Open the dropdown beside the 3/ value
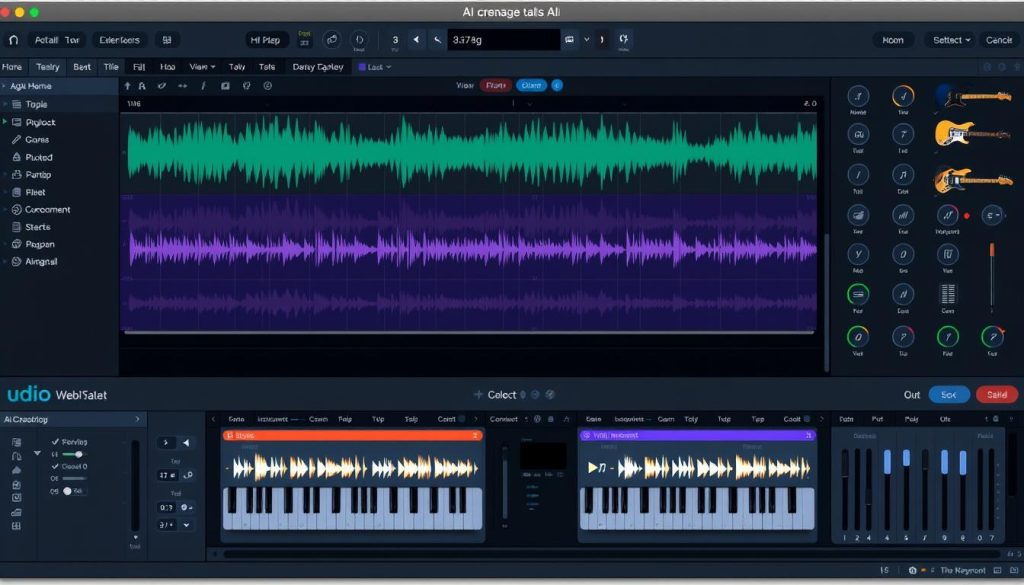This screenshot has height=585, width=1024. pyautogui.click(x=187, y=525)
